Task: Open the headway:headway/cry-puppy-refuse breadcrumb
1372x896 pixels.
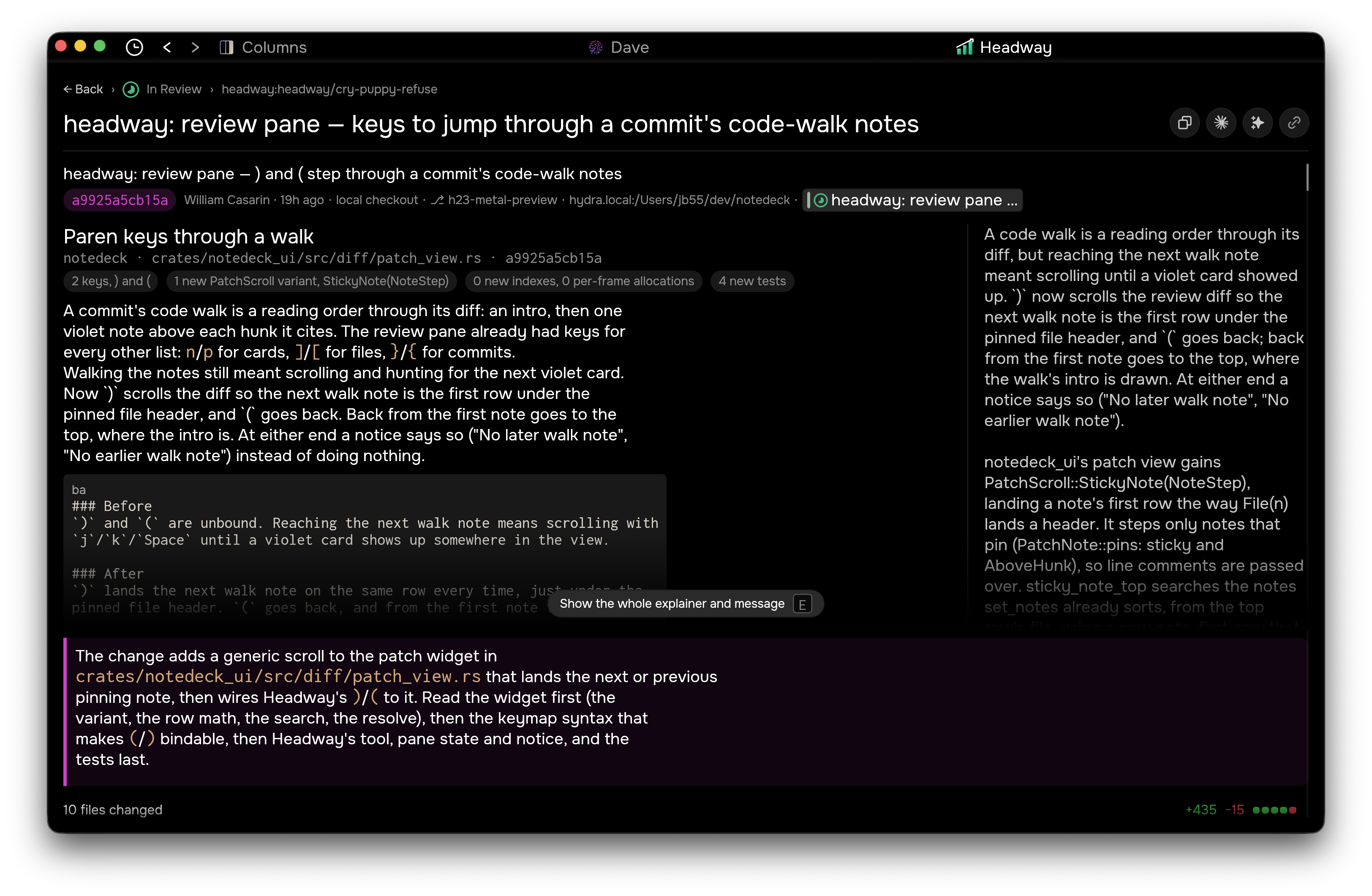Action: coord(329,89)
